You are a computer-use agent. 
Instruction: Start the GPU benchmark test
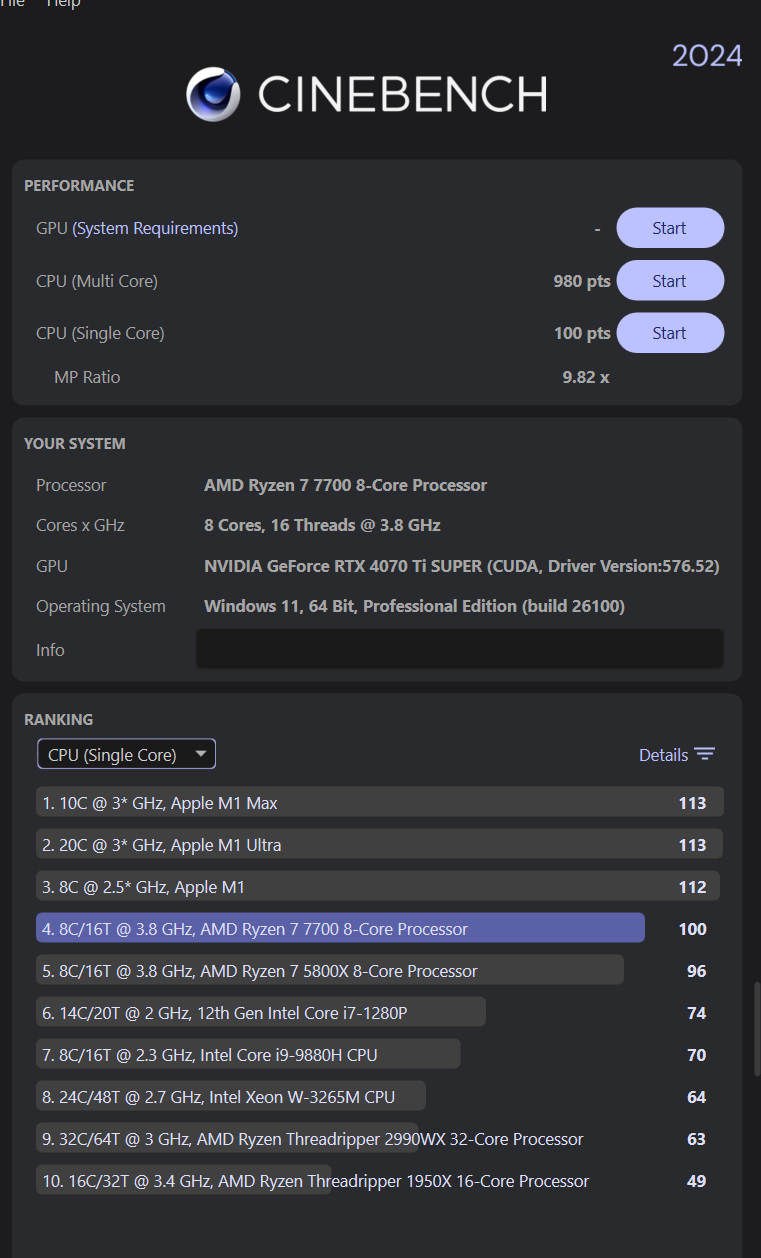(x=670, y=228)
